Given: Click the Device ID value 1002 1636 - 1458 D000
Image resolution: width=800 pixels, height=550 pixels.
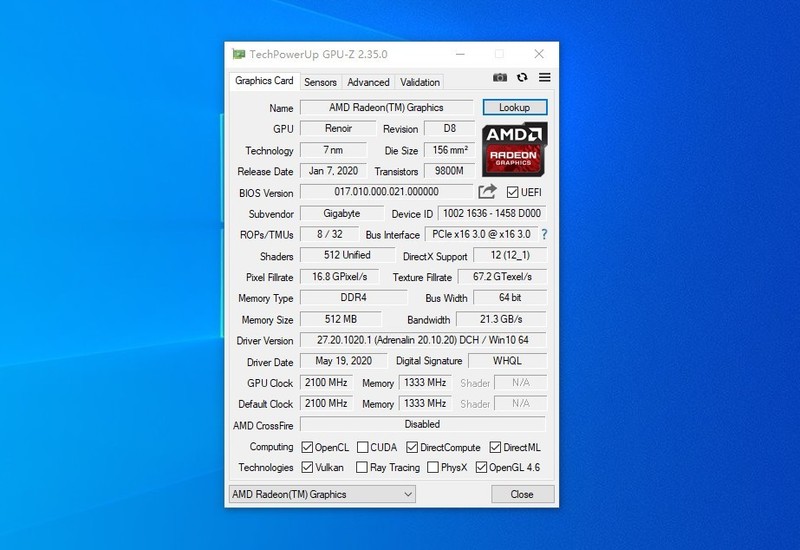Looking at the screenshot, I should 492,213.
